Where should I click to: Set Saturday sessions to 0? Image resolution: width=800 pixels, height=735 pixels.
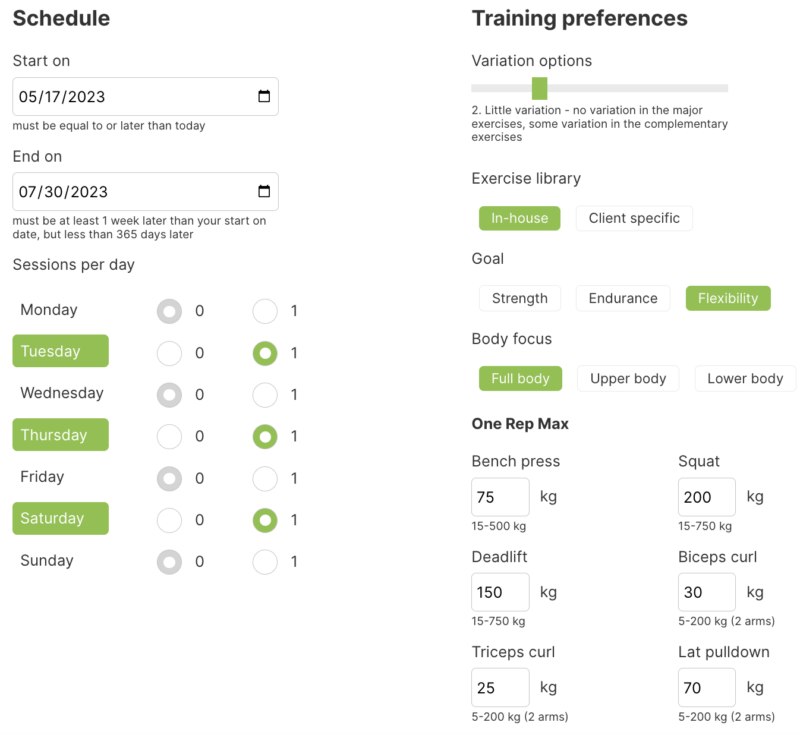(x=170, y=520)
